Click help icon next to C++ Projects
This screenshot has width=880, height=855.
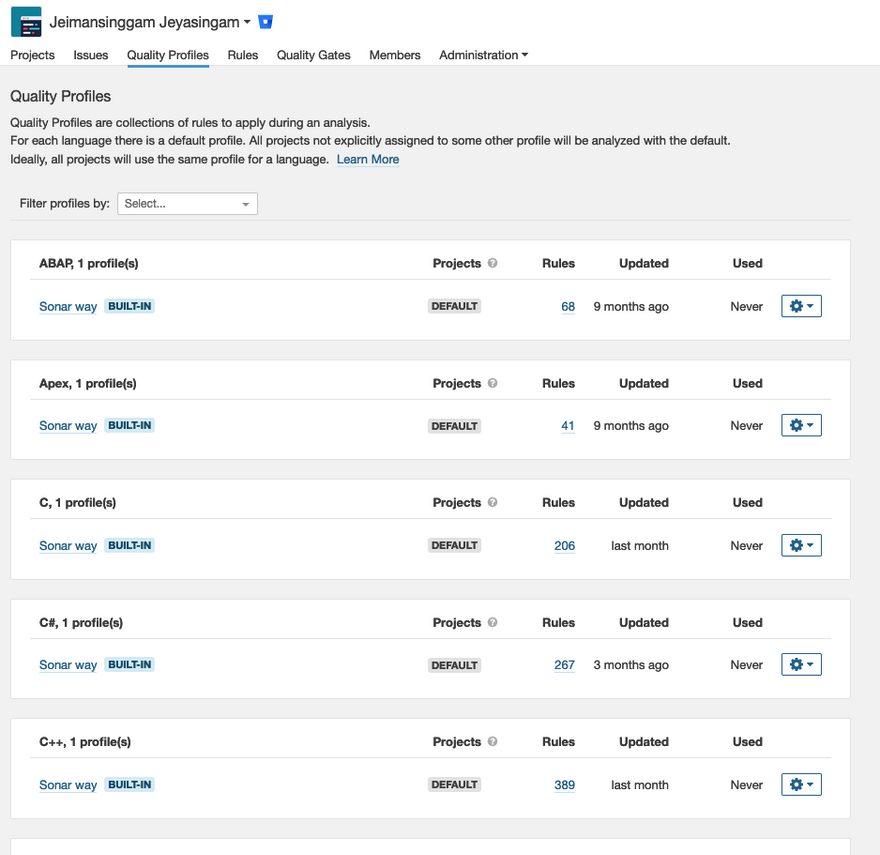point(492,742)
